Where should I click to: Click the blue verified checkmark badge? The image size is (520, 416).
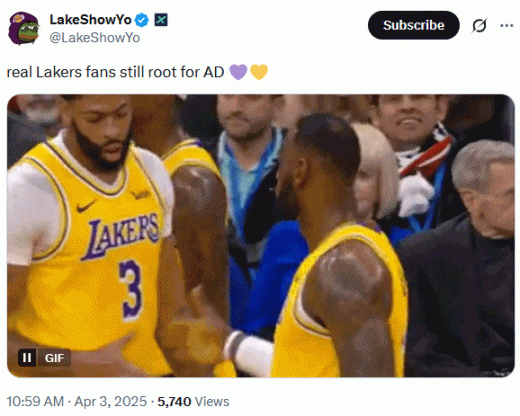tap(142, 20)
